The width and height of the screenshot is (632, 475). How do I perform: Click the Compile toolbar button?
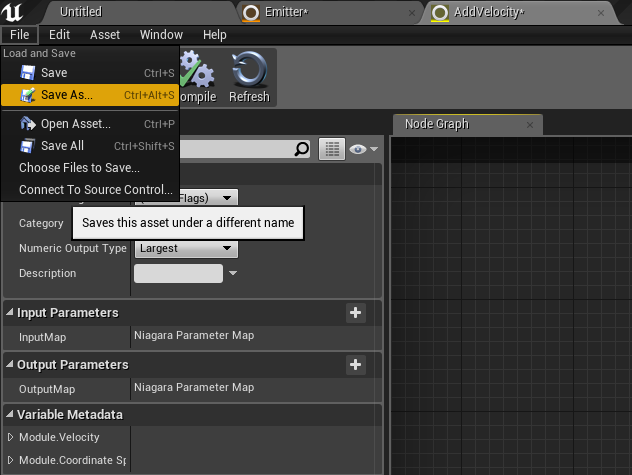click(198, 77)
